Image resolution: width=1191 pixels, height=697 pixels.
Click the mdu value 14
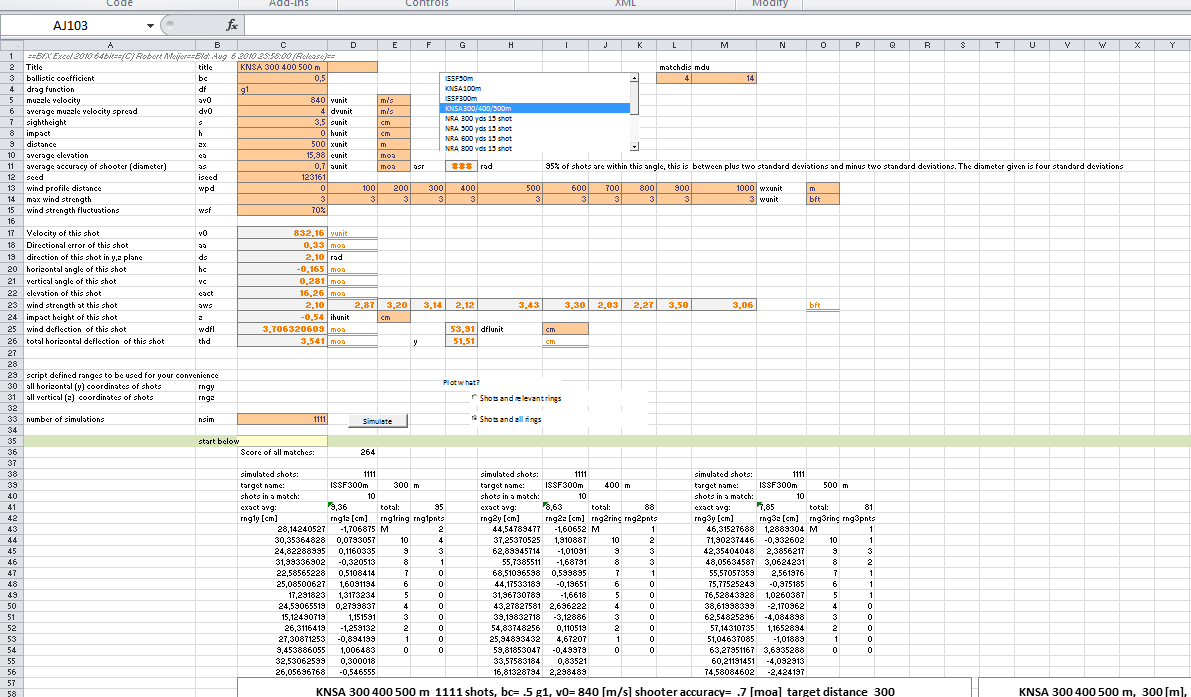[x=724, y=77]
